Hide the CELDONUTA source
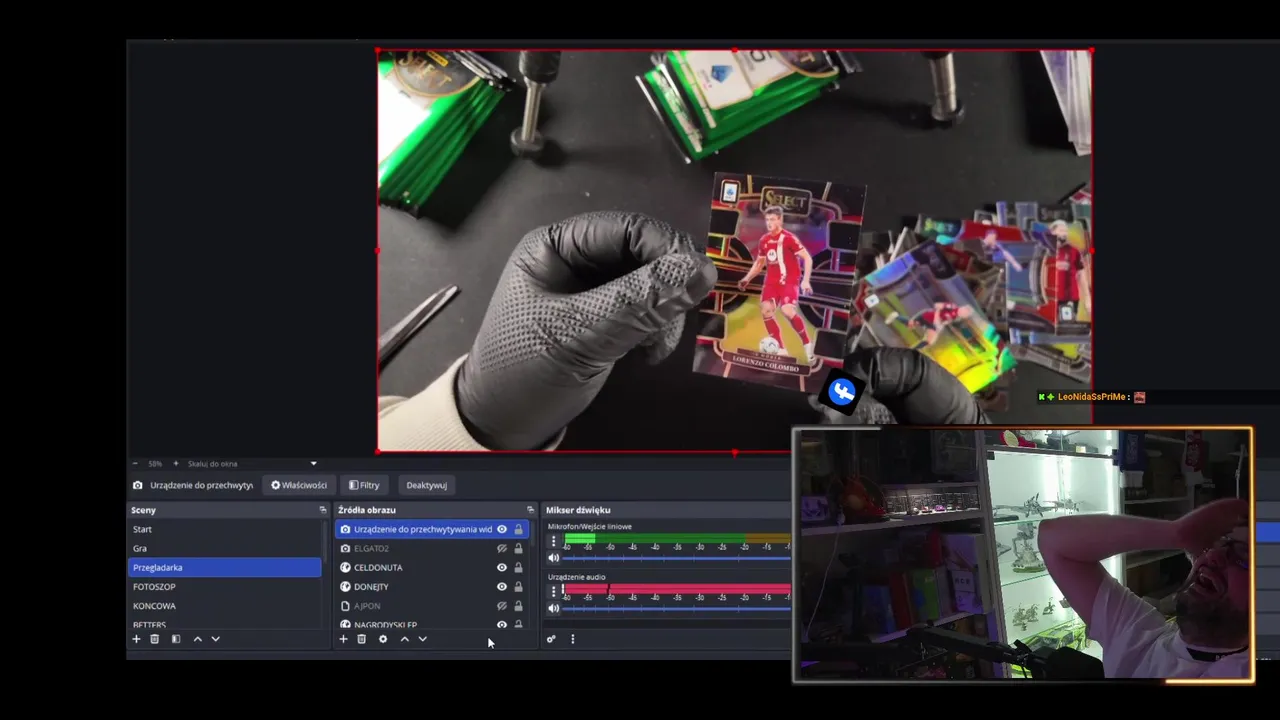Viewport: 1280px width, 720px height. (x=502, y=567)
